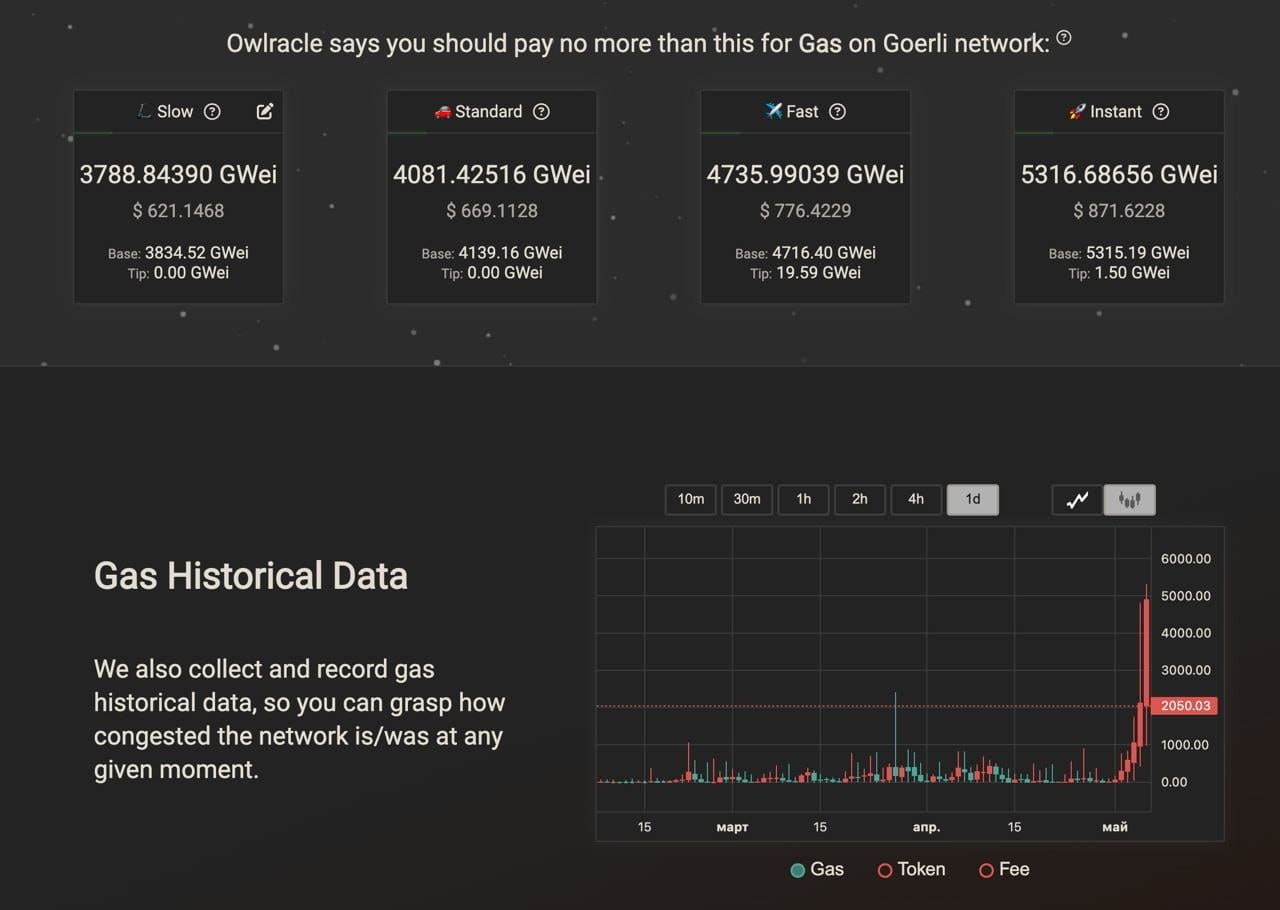Switch chart timeframe to 10m
Screen dimensions: 1280x910
690,500
